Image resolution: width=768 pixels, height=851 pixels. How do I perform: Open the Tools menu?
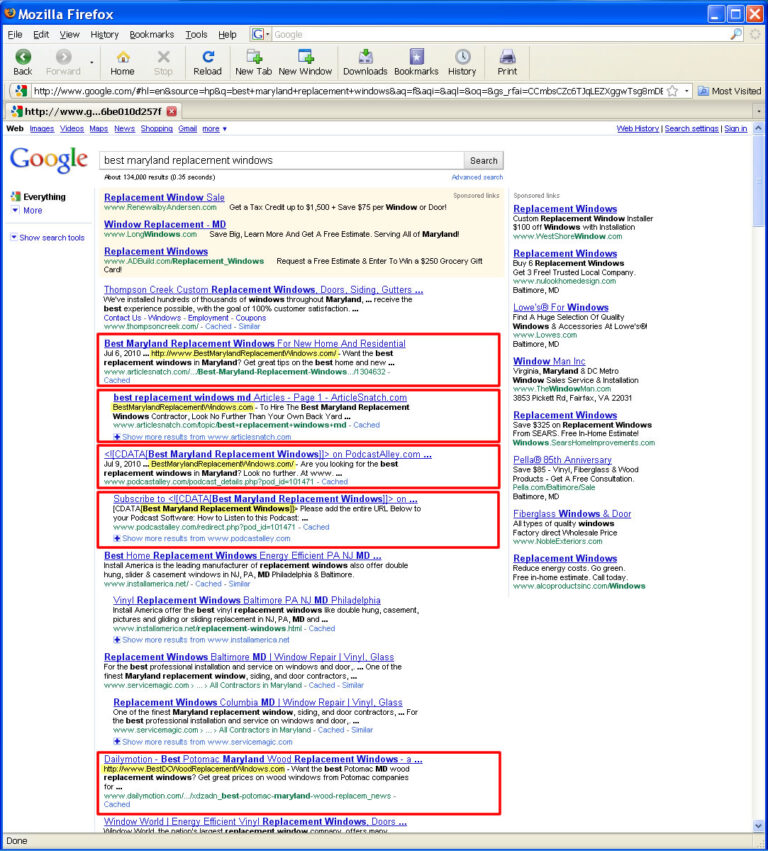(196, 34)
